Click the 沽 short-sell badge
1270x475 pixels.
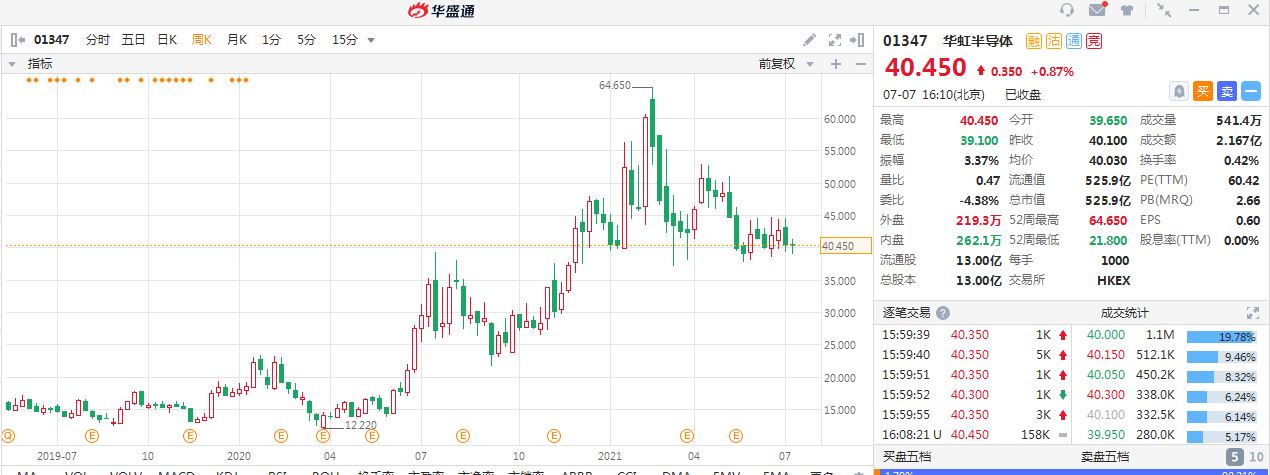tap(1053, 41)
